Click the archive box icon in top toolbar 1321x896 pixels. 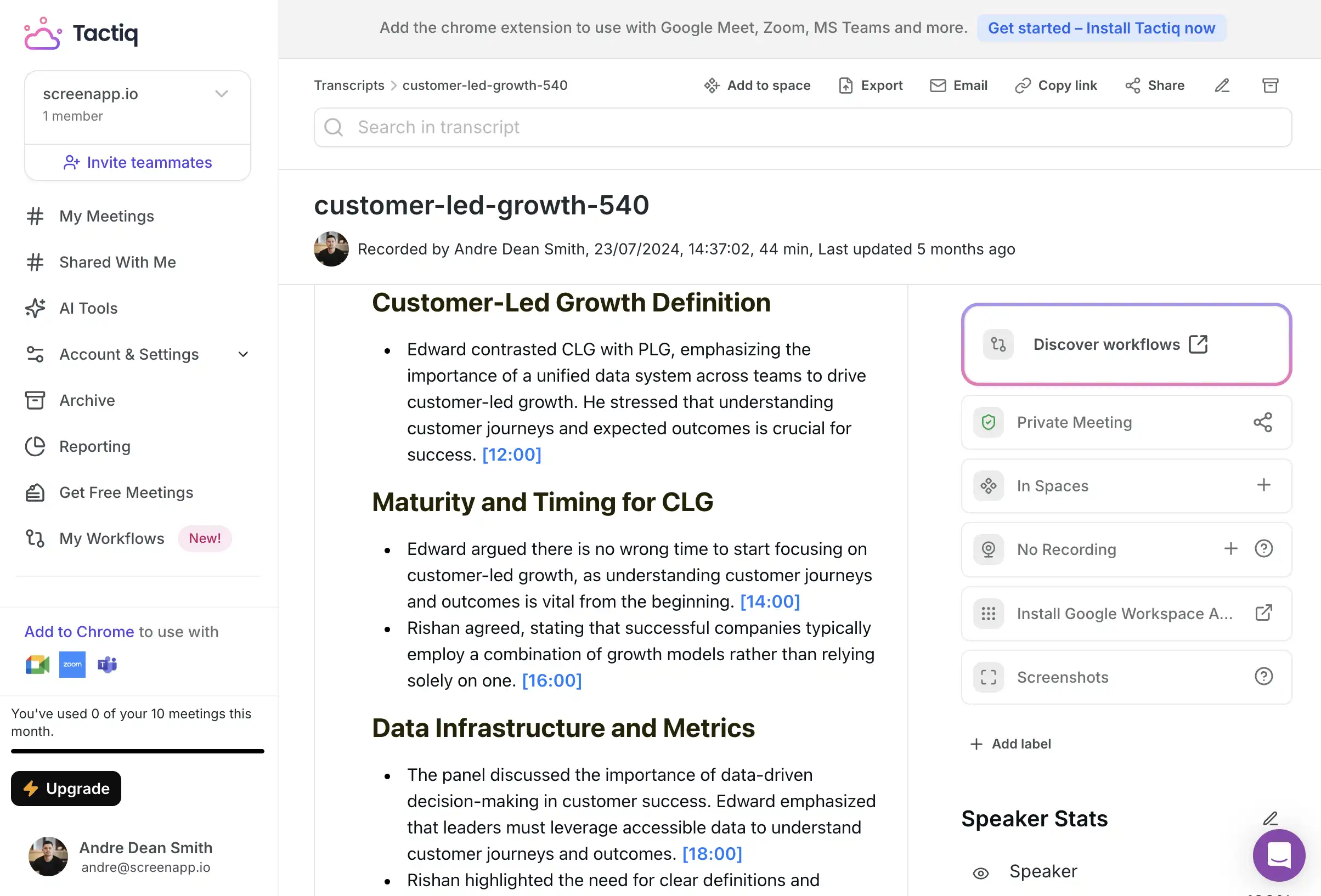click(1271, 85)
